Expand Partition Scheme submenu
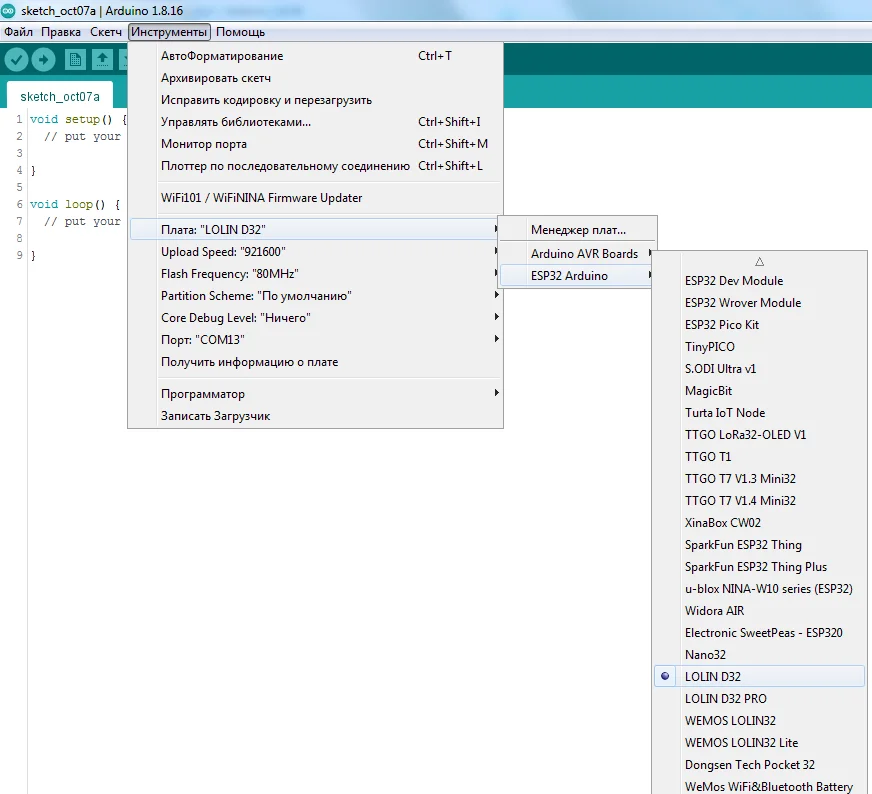 pyautogui.click(x=315, y=296)
